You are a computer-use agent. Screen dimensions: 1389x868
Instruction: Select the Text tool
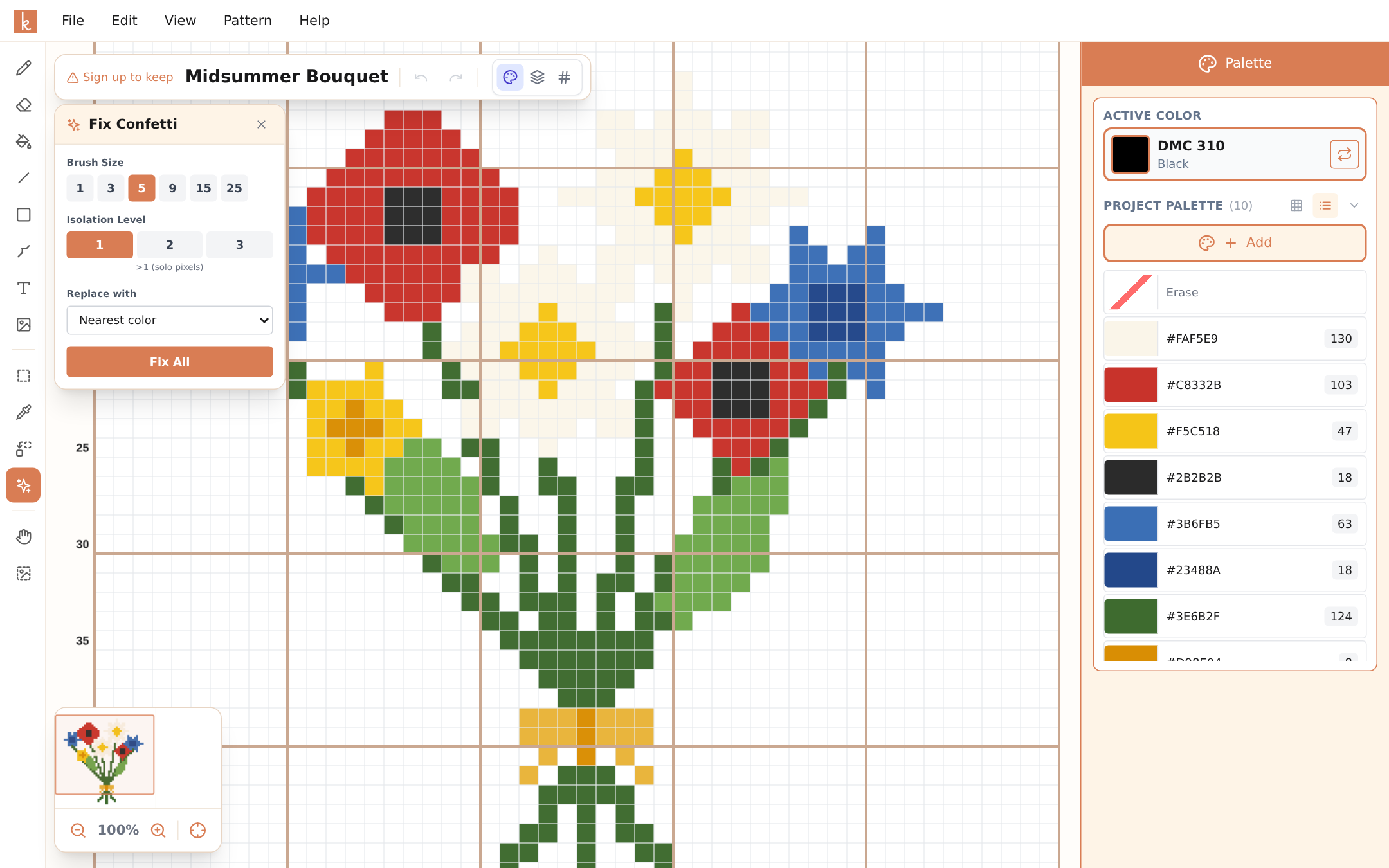(x=24, y=288)
